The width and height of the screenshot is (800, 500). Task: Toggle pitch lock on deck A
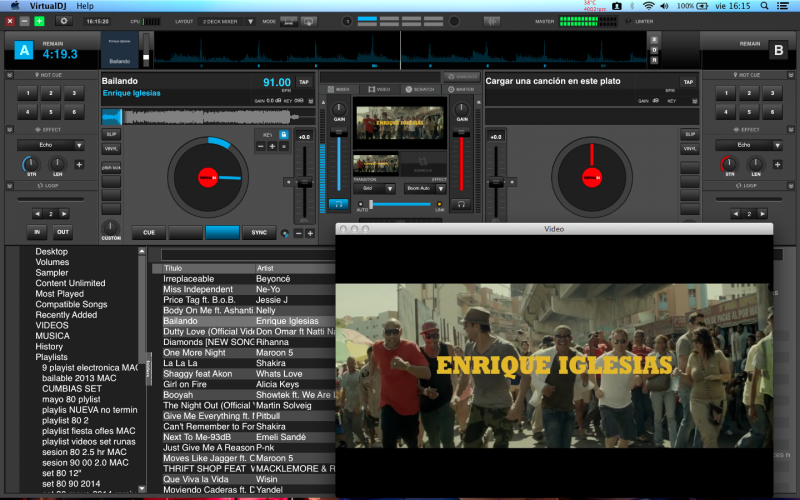tap(111, 167)
